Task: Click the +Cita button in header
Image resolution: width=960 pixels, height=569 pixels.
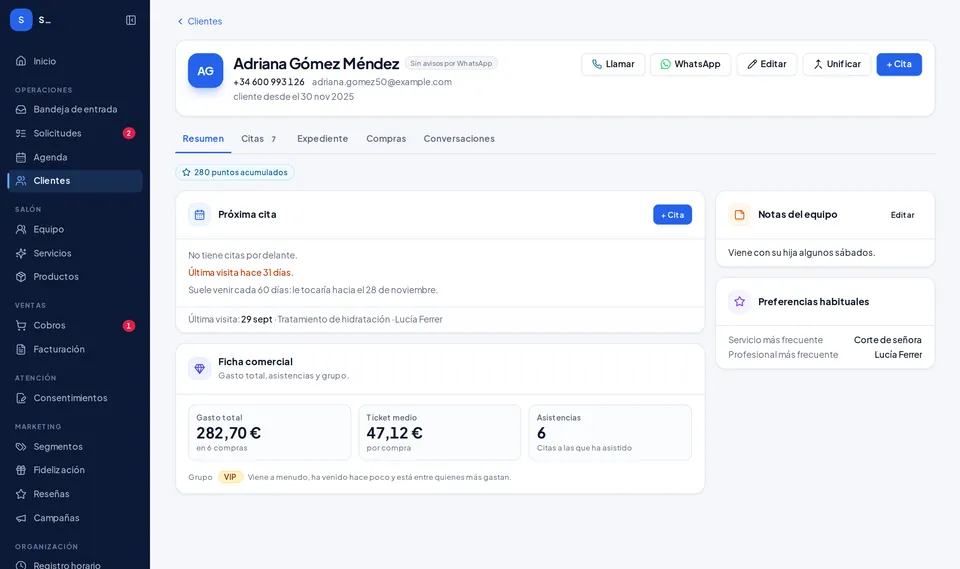Action: [899, 64]
